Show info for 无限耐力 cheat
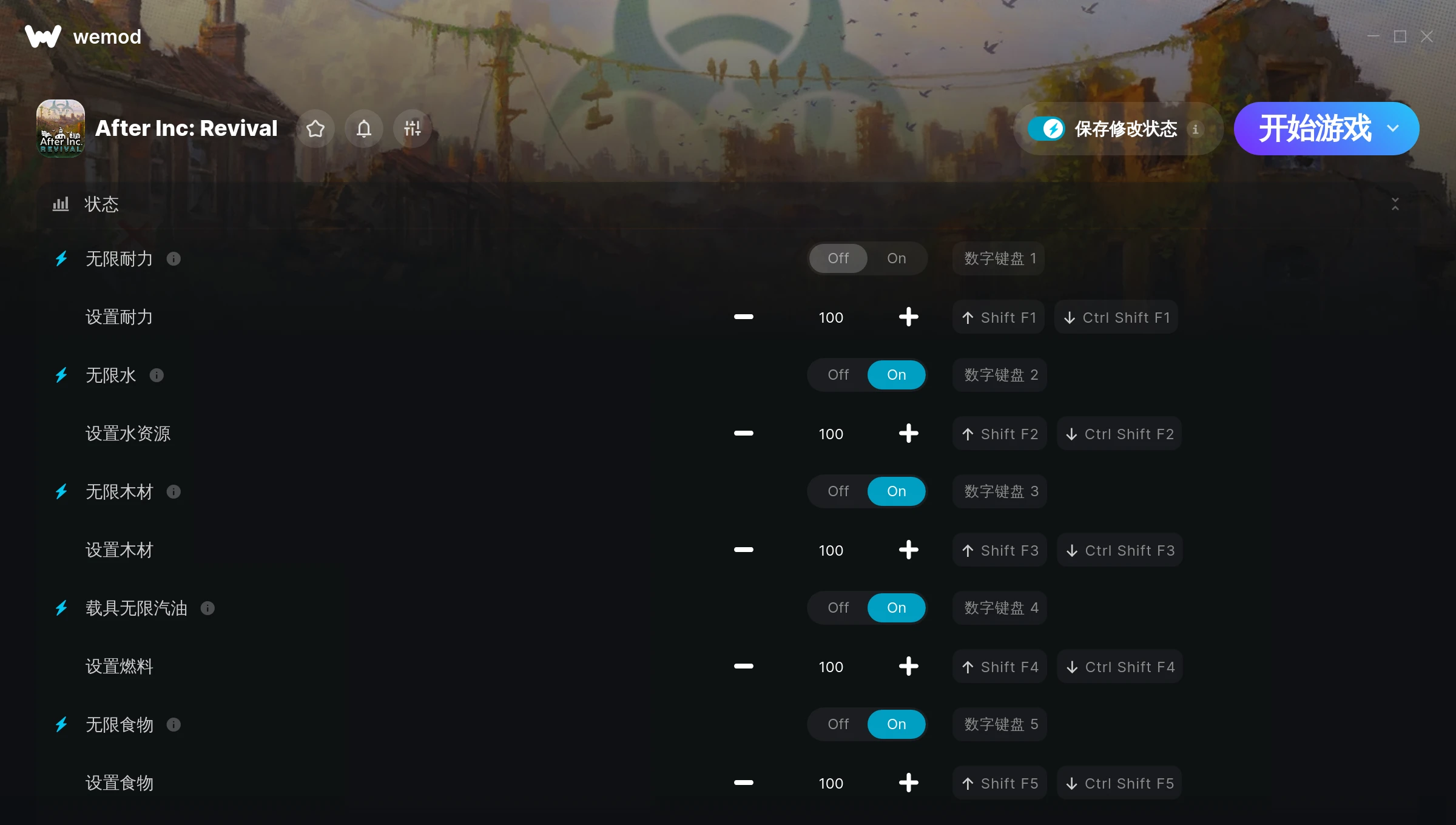 point(174,259)
